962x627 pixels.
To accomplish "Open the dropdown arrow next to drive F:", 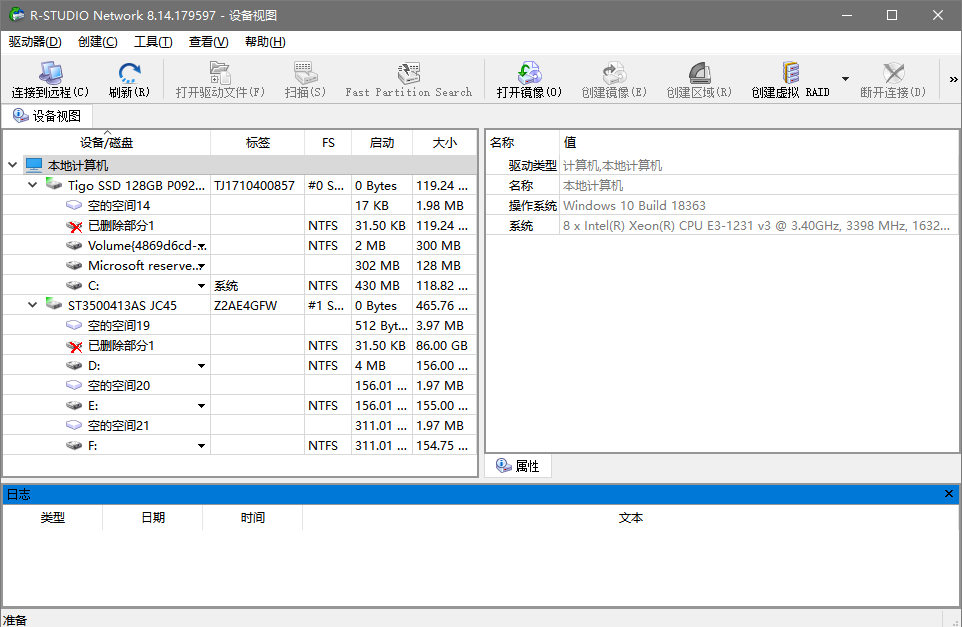I will point(200,445).
